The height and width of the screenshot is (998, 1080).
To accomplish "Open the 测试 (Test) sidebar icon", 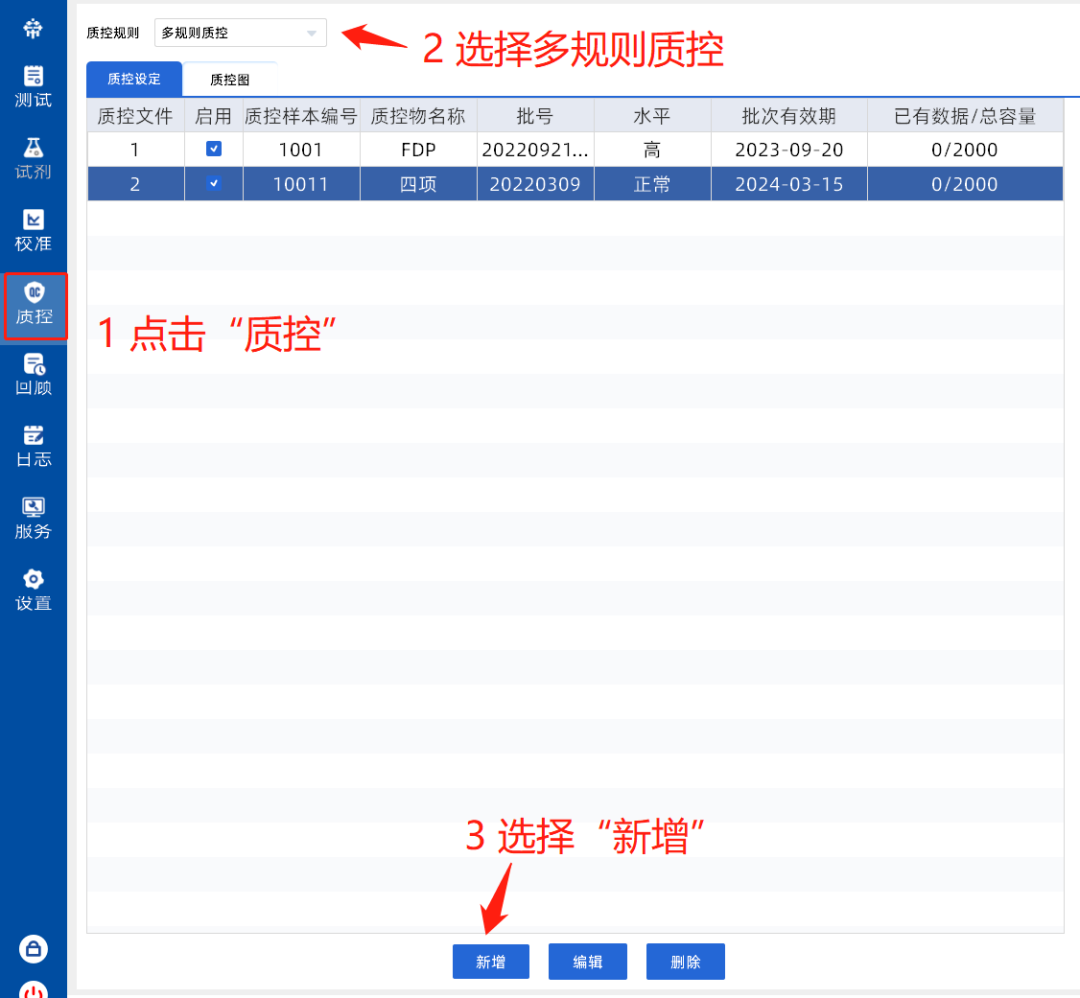I will click(x=33, y=77).
